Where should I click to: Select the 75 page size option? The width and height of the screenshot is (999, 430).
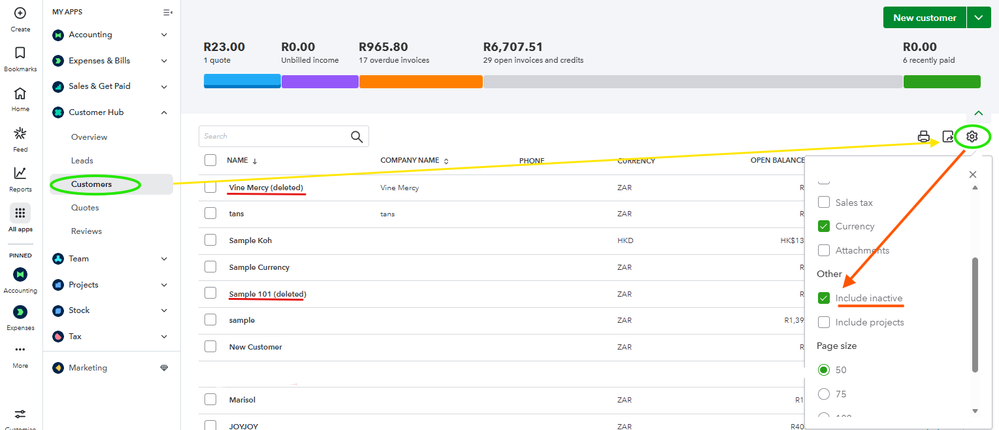(x=824, y=394)
